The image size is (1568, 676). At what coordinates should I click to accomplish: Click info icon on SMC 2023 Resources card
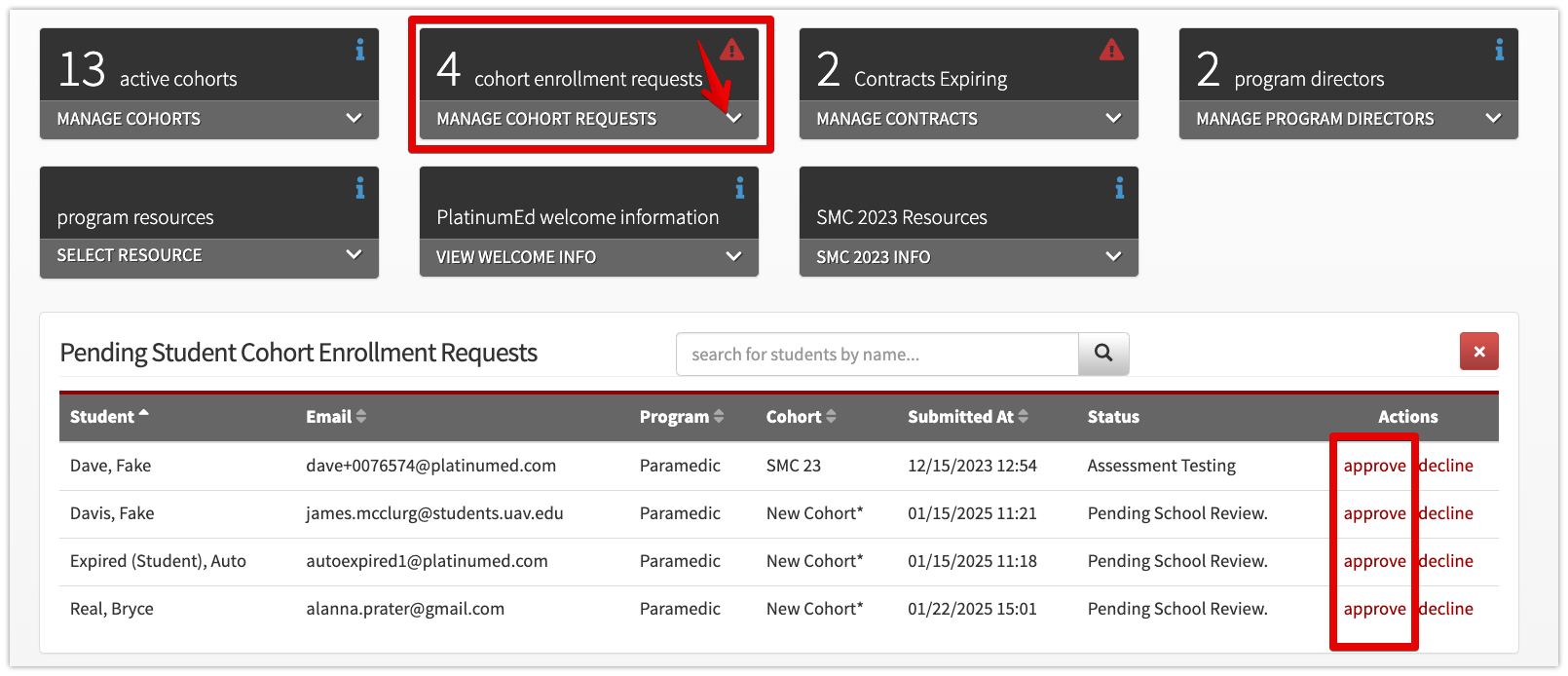coord(1120,188)
